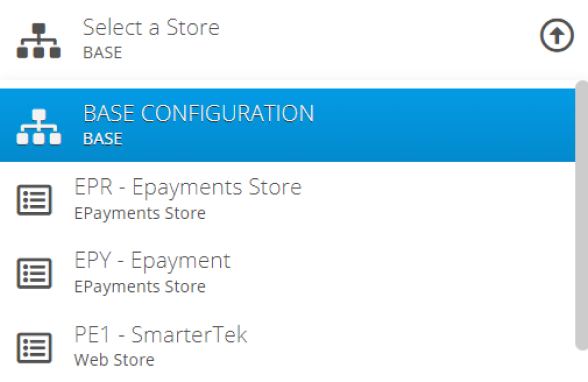Open the Select a Store dropdown header
The width and height of the screenshot is (588, 382).
click(294, 39)
